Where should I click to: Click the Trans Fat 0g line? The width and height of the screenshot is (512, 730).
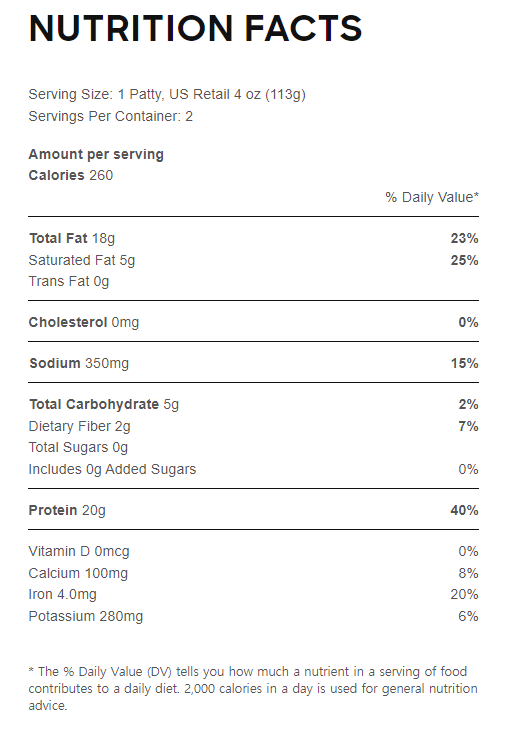68,281
